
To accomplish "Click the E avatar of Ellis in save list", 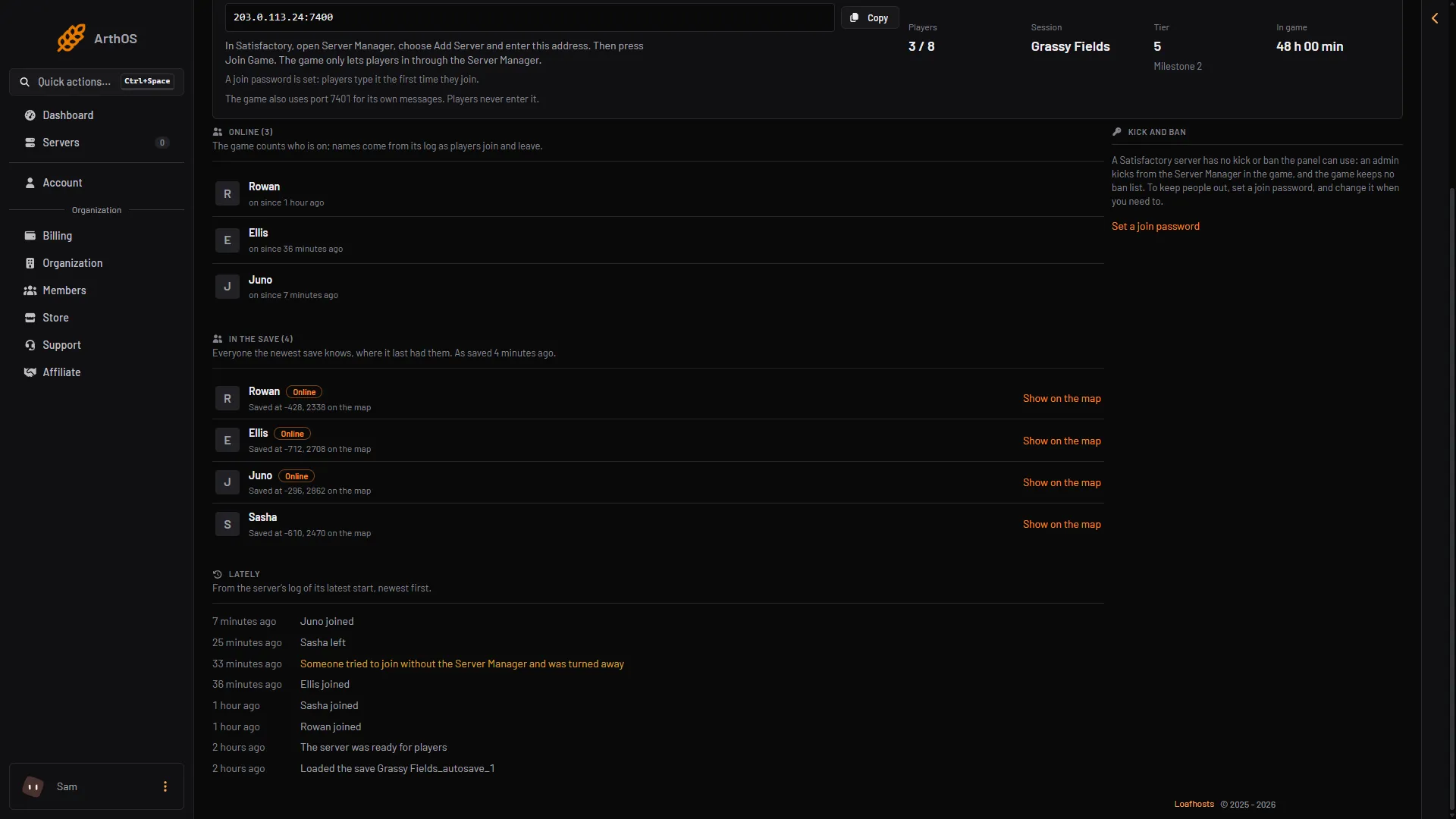I will click(x=227, y=441).
